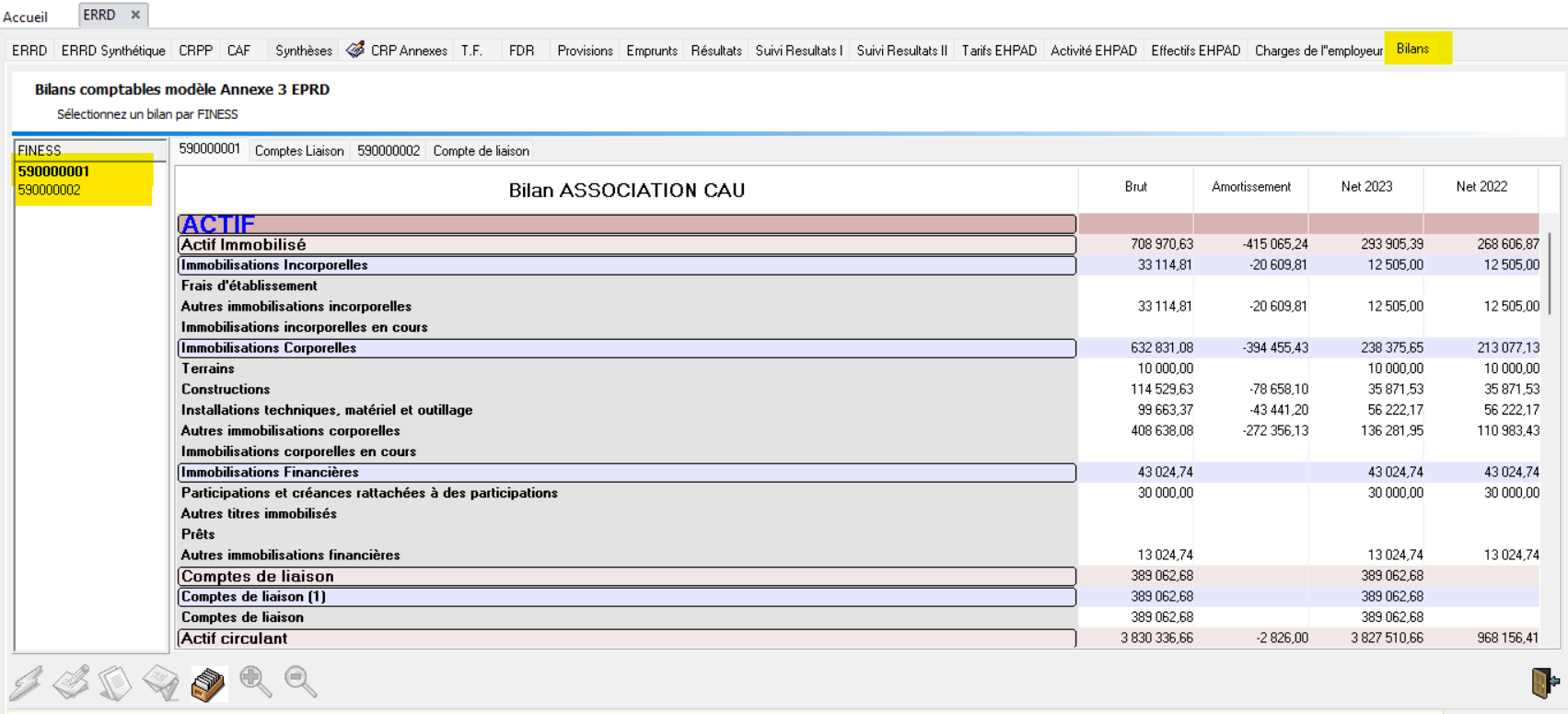Go to the Accueil tab
This screenshot has width=1568, height=714.
coord(26,17)
